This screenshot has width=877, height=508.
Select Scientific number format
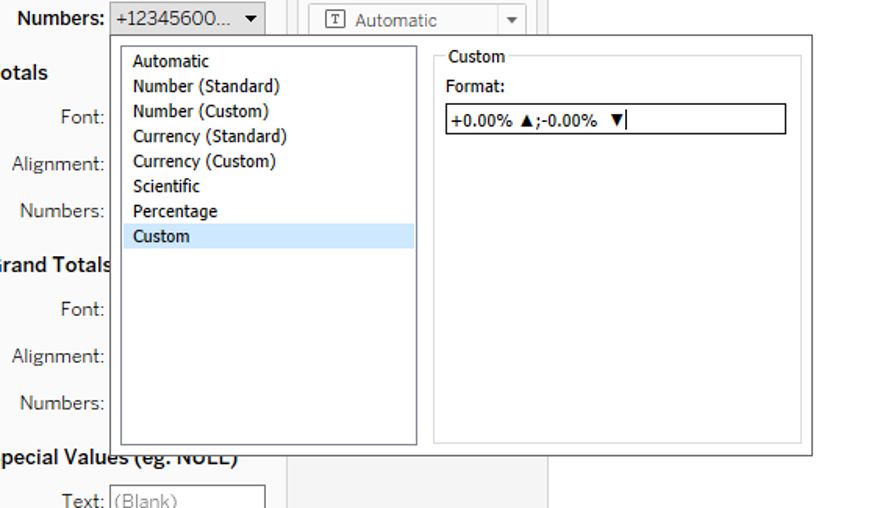click(166, 186)
